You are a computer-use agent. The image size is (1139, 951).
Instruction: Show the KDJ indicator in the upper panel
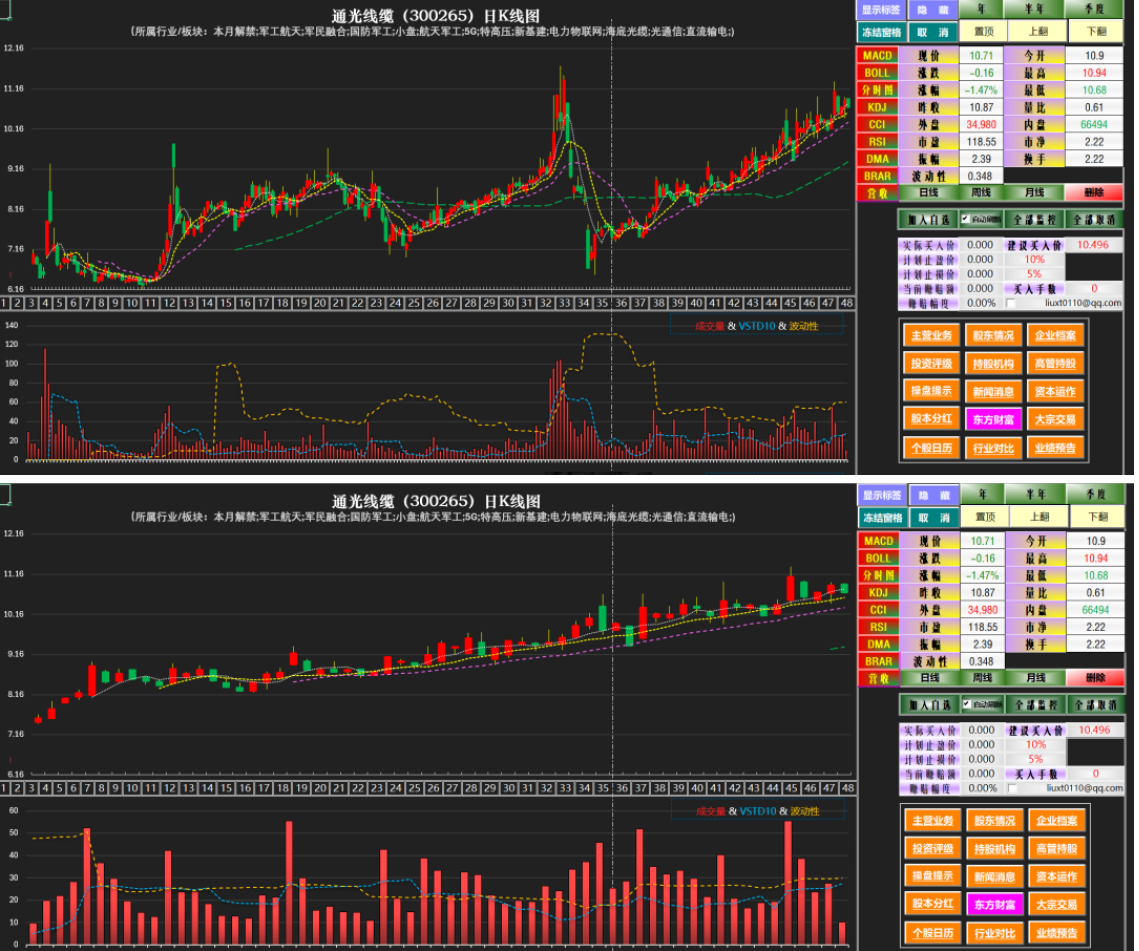pyautogui.click(x=877, y=107)
